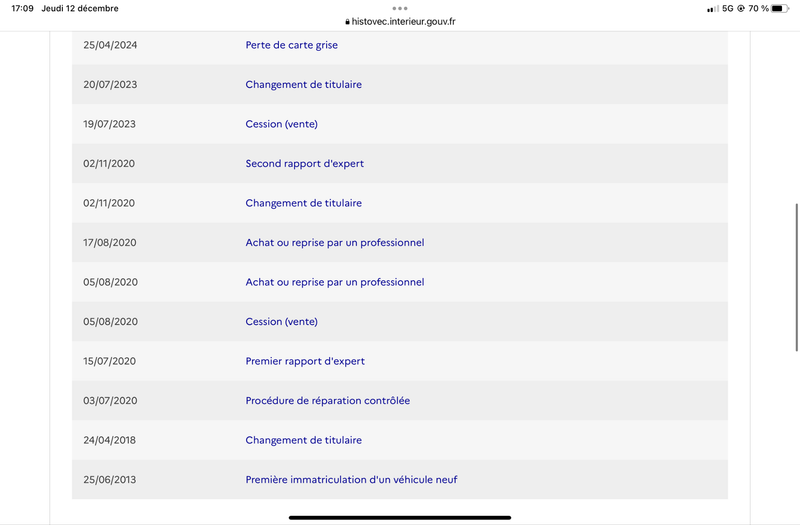Open the Perte de carte grise entry
Viewport: 800px width, 525px height.
291,45
